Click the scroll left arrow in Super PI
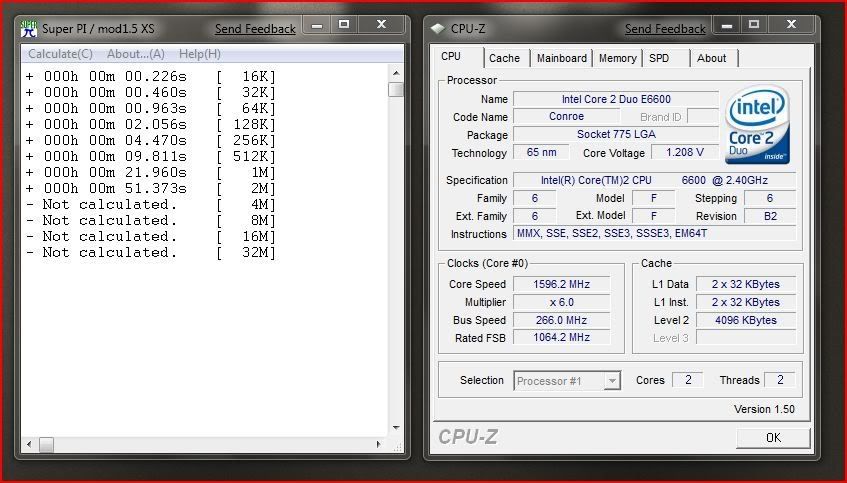The width and height of the screenshot is (847, 483). coord(29,445)
